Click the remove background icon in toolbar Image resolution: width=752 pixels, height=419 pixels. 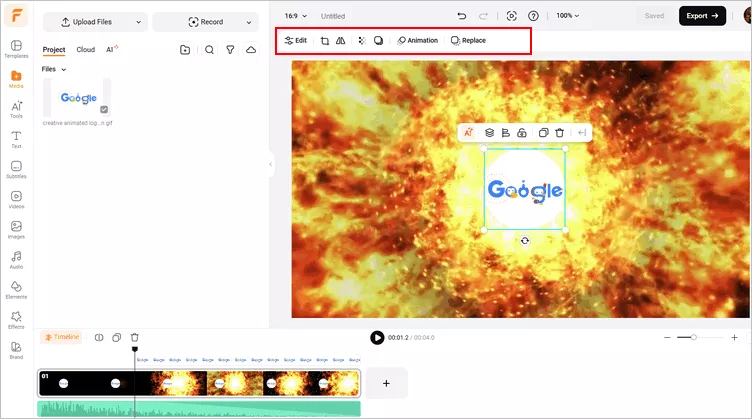click(362, 41)
